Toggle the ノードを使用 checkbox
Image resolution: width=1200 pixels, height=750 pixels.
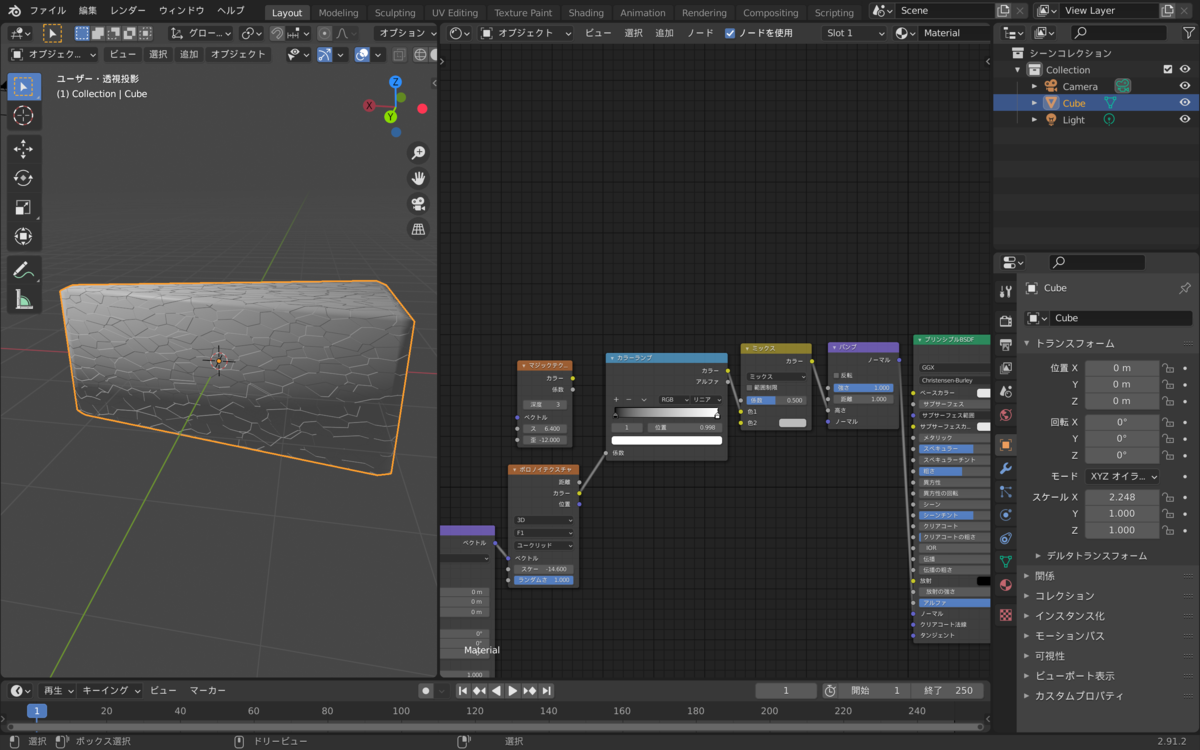(x=732, y=33)
